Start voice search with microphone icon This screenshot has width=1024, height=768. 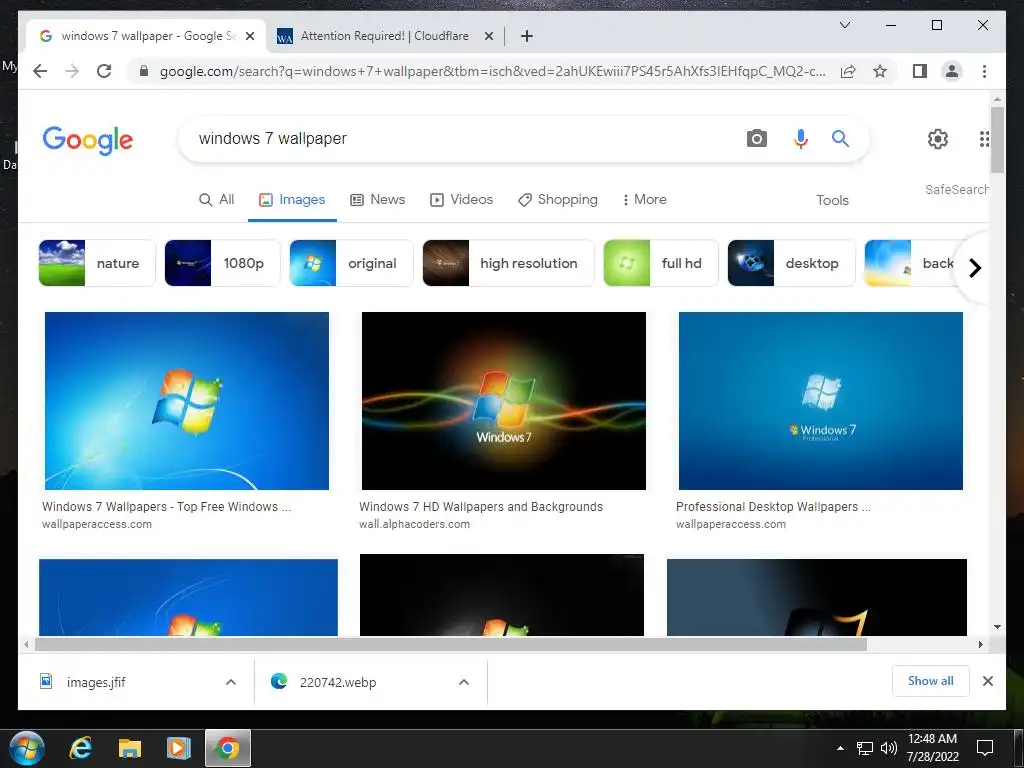pyautogui.click(x=801, y=138)
